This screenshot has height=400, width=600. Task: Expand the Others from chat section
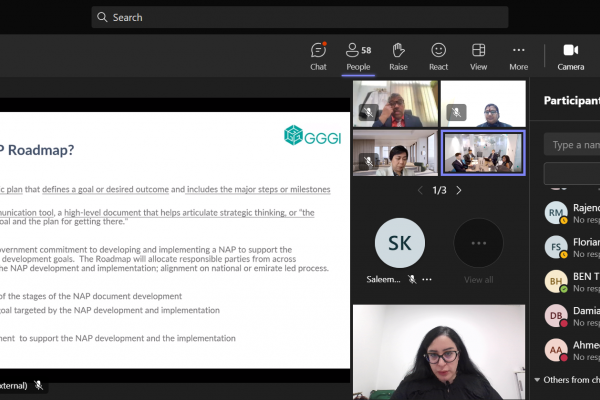[539, 380]
